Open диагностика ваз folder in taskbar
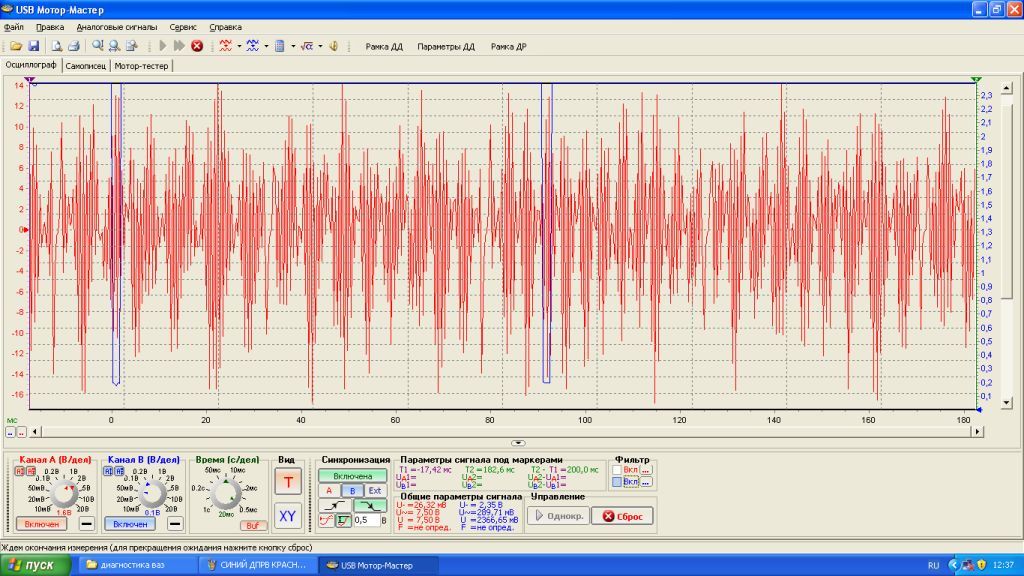 point(136,565)
